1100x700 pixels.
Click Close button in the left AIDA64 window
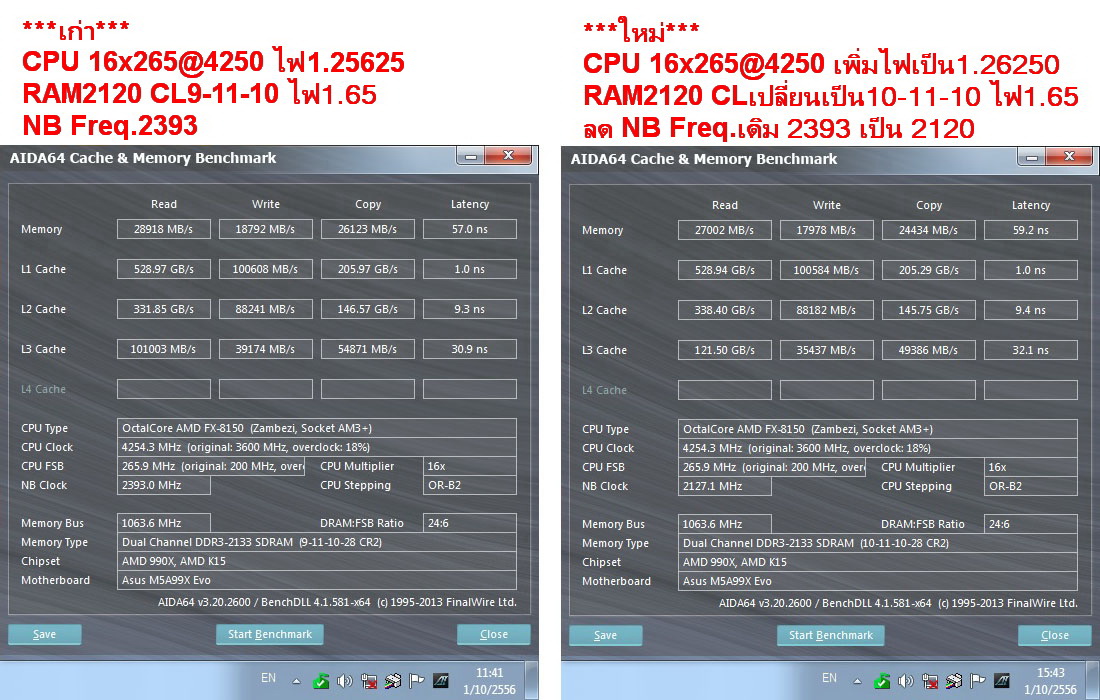[494, 634]
